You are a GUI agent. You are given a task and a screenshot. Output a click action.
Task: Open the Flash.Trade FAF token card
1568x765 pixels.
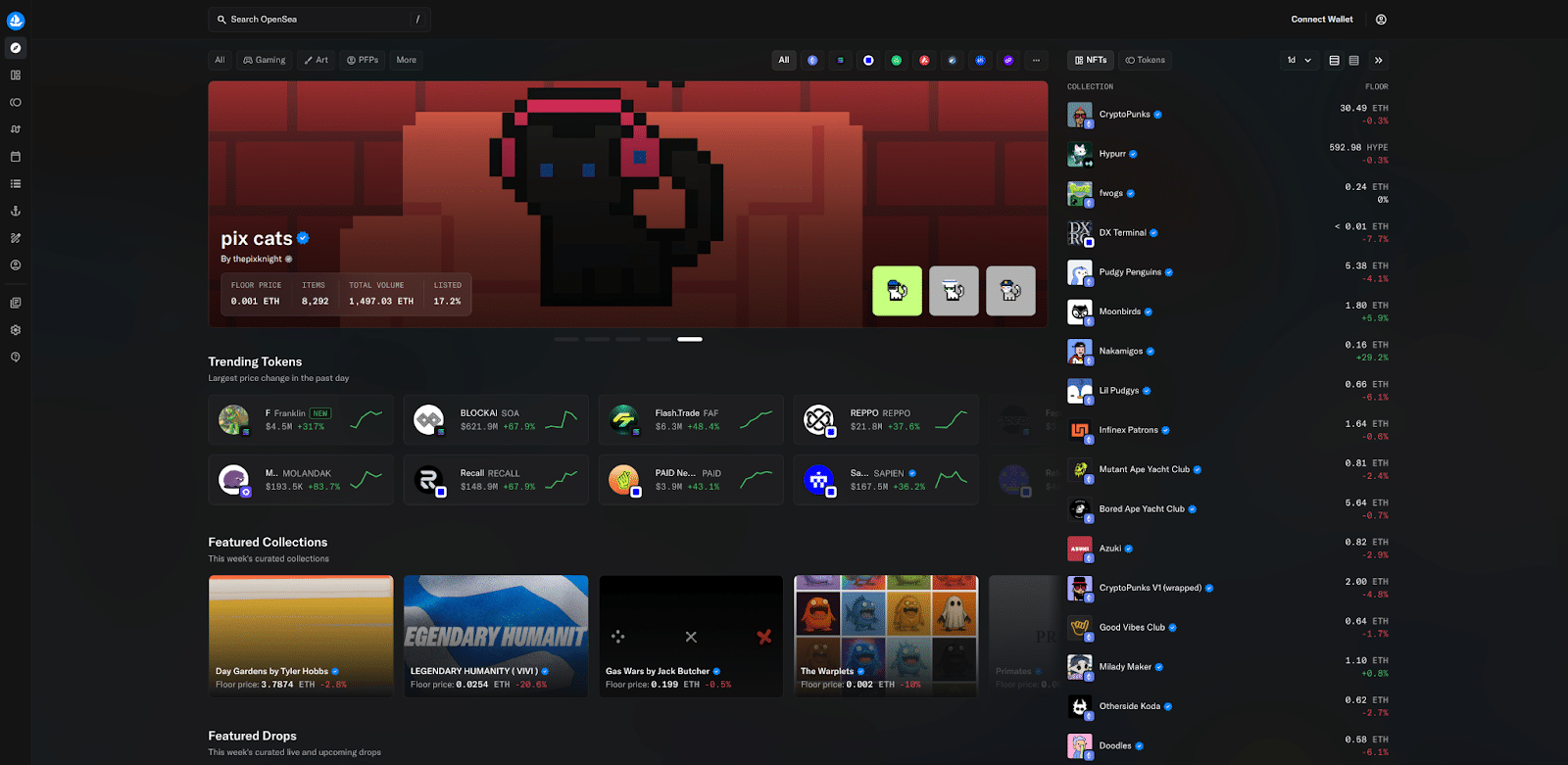[691, 420]
